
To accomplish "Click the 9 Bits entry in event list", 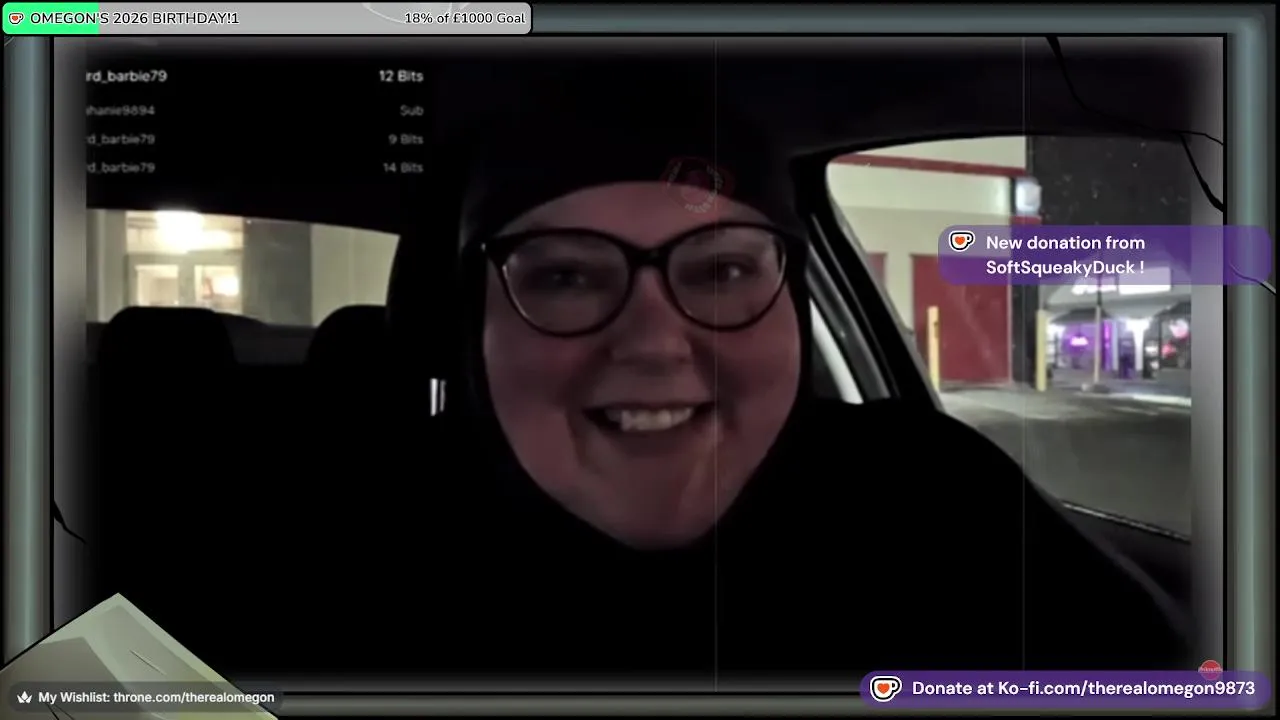I will (x=406, y=139).
